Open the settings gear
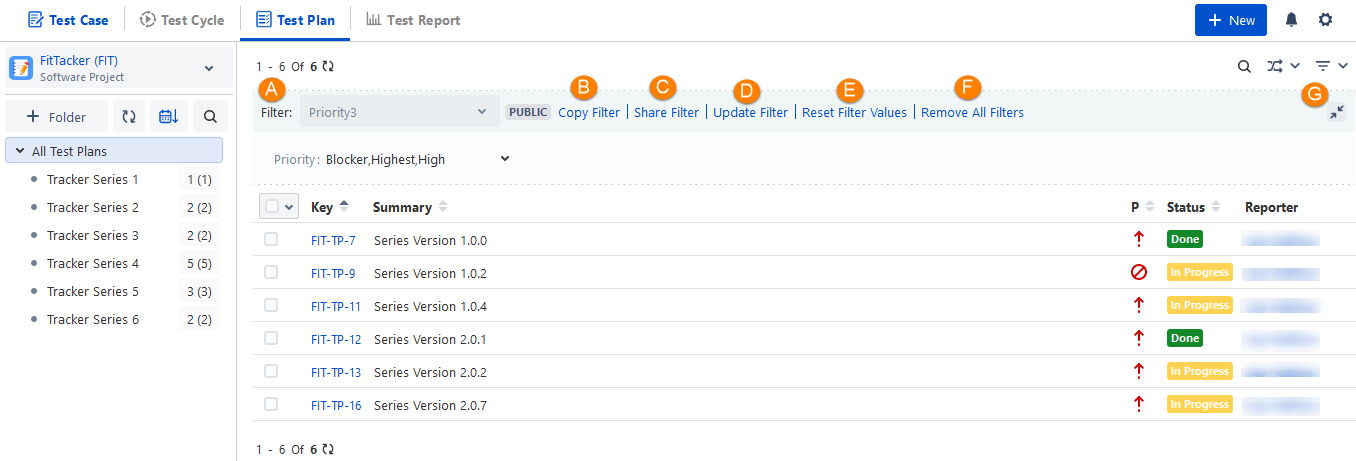The width and height of the screenshot is (1356, 461). coord(1325,20)
